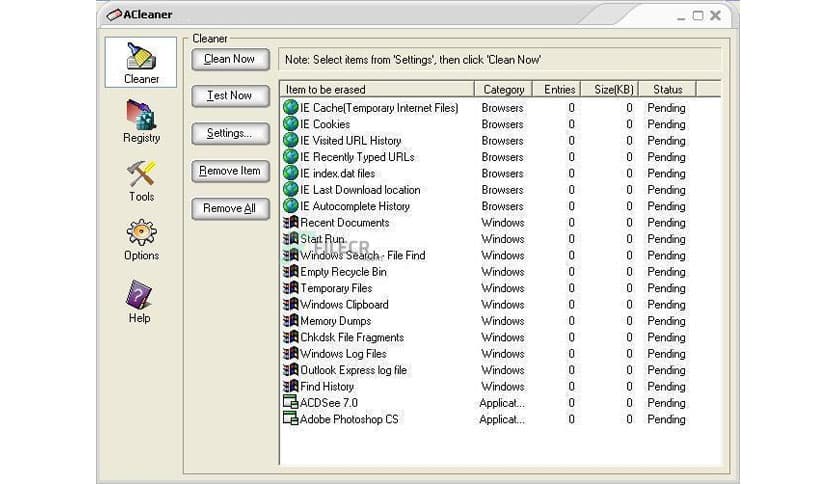Click the globe icon beside IE Cookies
The image size is (836, 484).
(291, 124)
